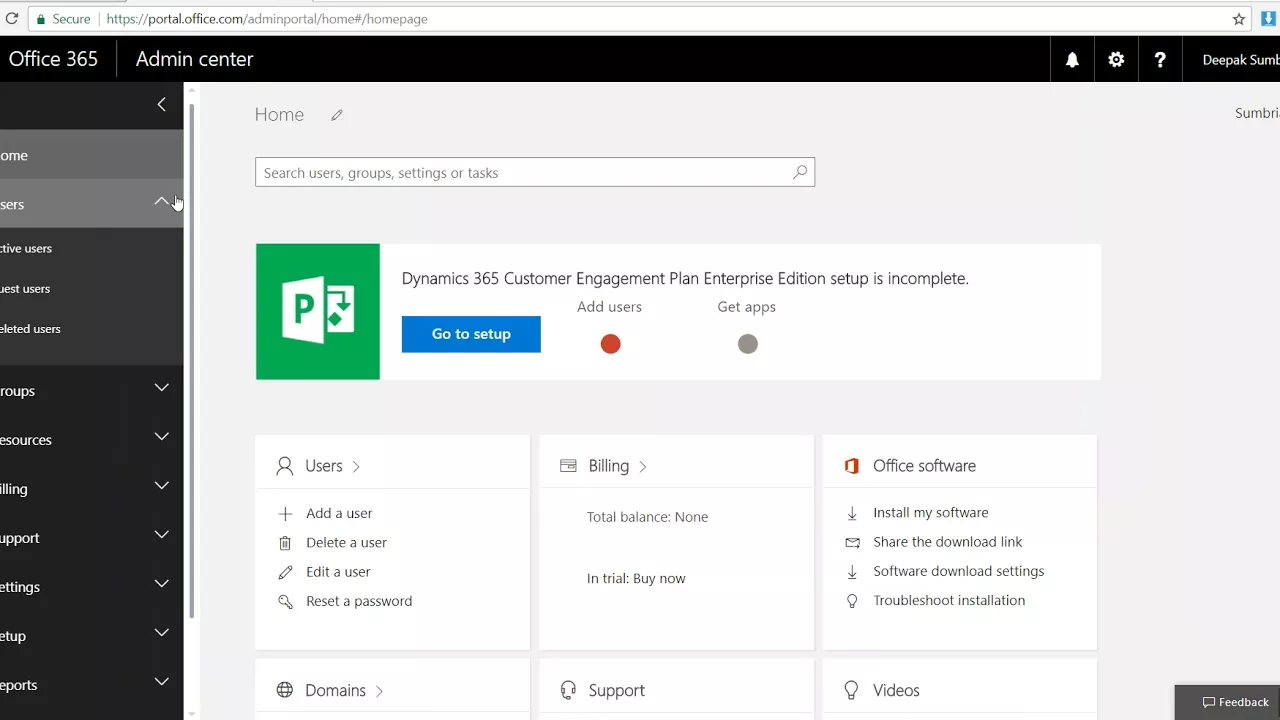
Task: Expand the Settings navigation section
Action: click(x=162, y=583)
